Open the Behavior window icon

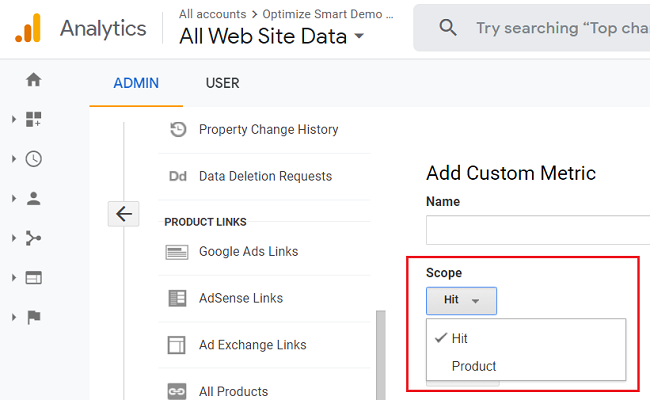tap(33, 277)
